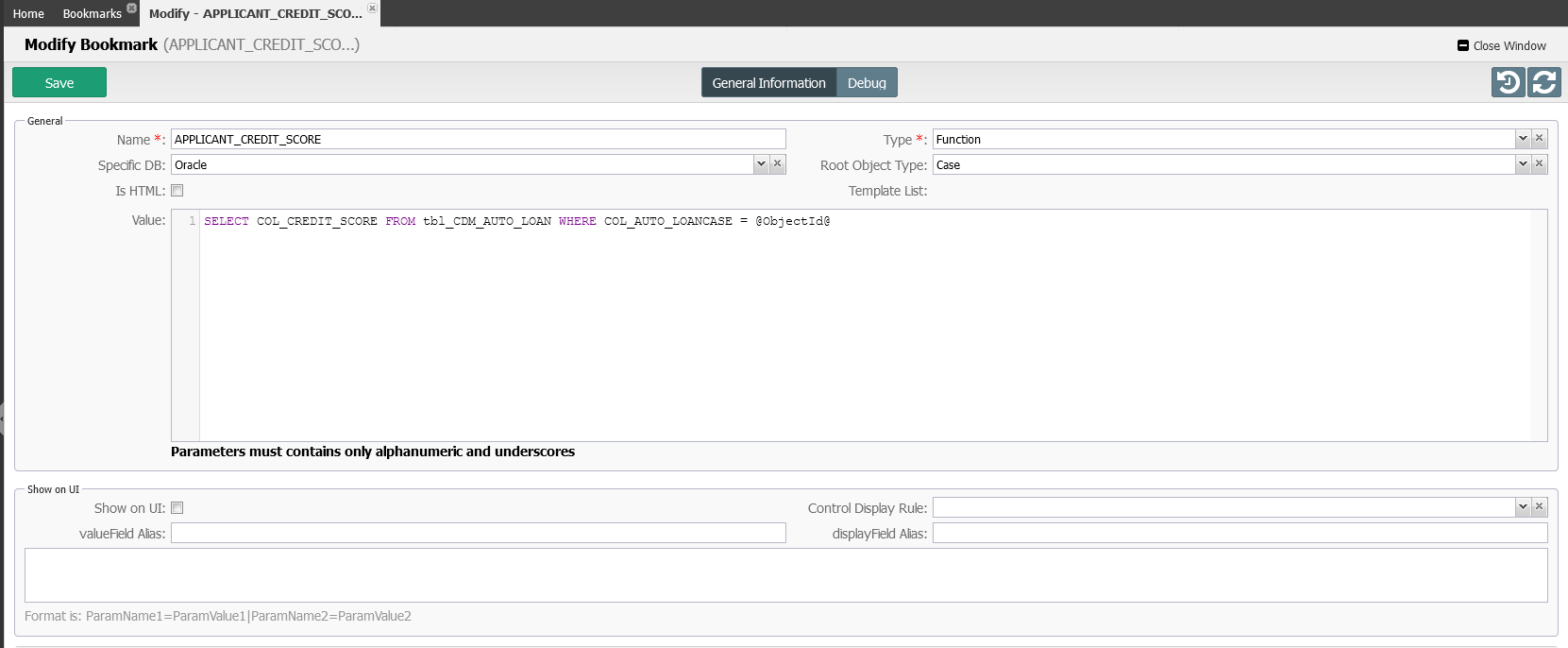Open the Specific DB dropdown

(x=761, y=164)
